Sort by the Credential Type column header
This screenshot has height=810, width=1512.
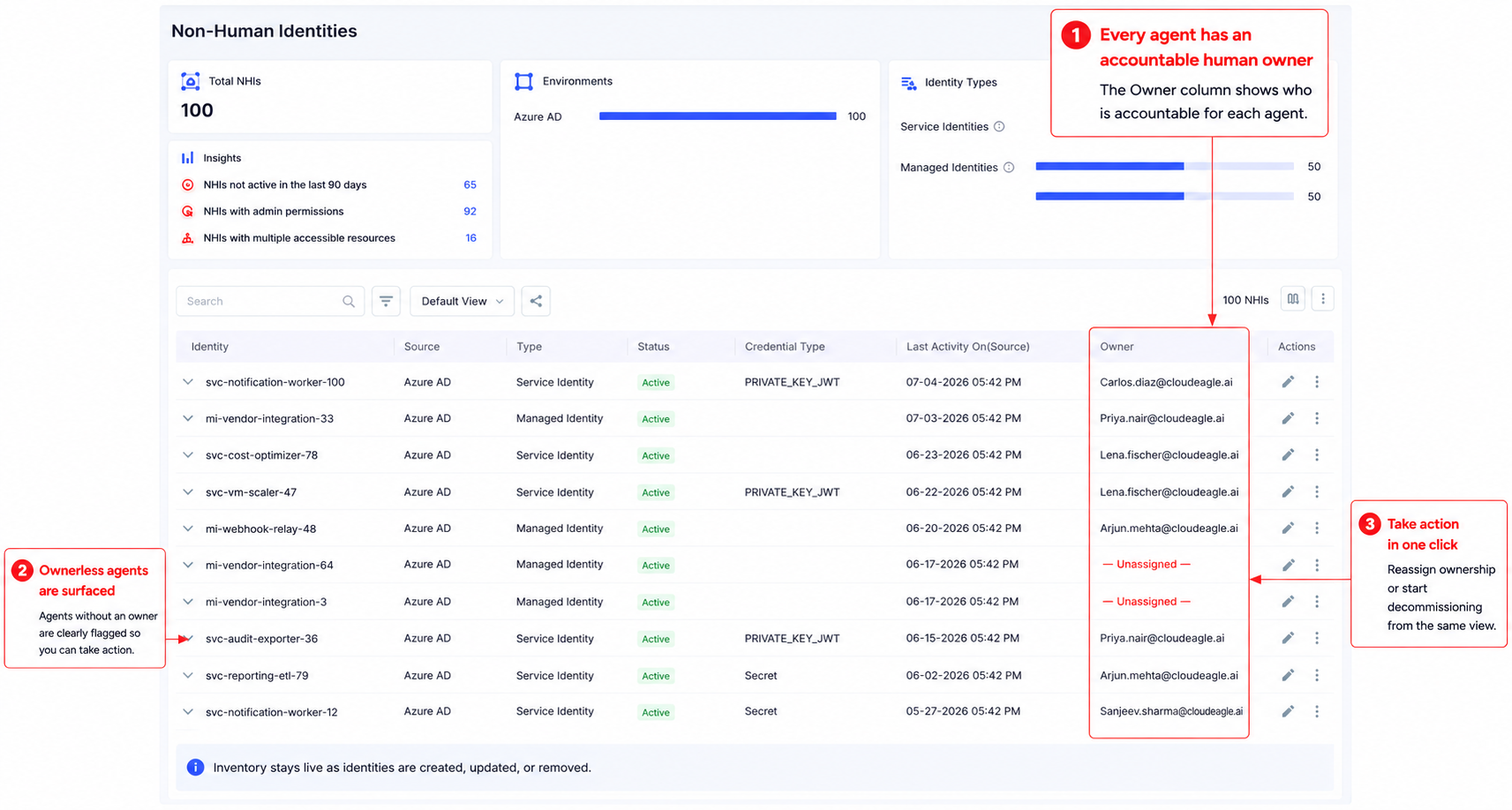(x=785, y=347)
